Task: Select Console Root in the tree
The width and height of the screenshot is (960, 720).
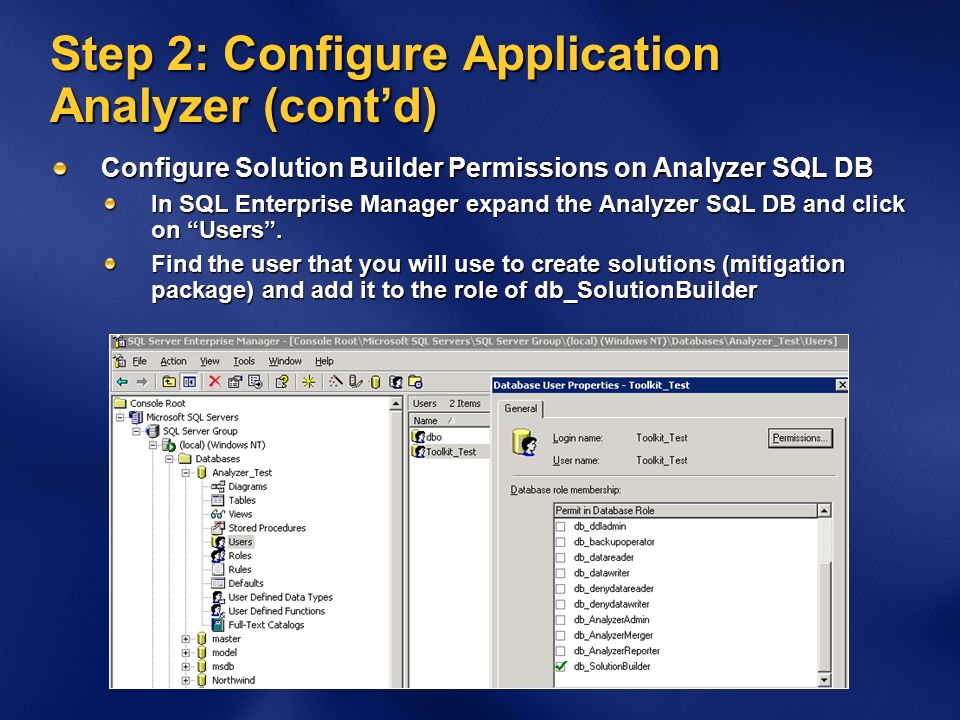Action: tap(157, 403)
